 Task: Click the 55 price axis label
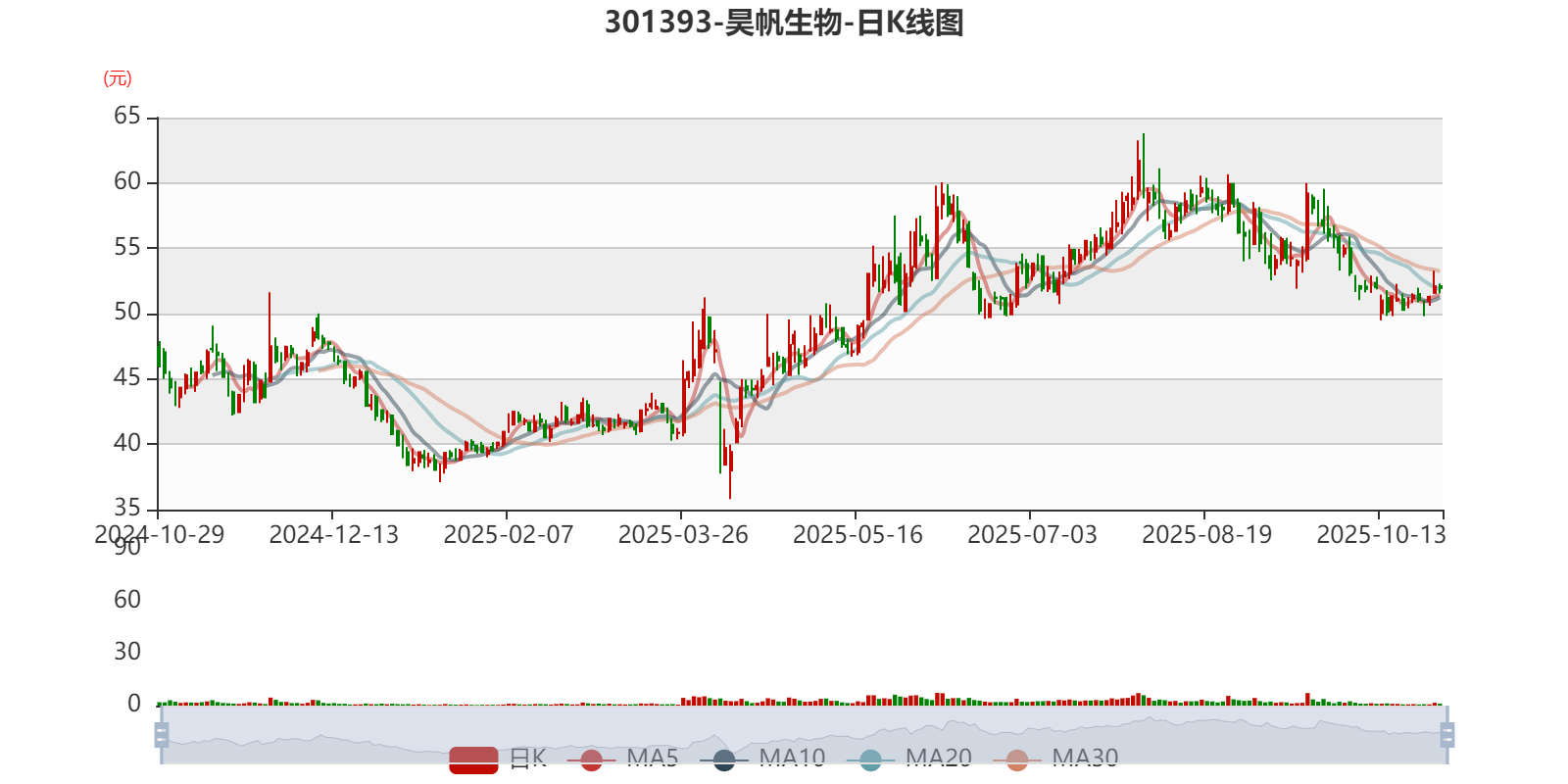click(127, 246)
